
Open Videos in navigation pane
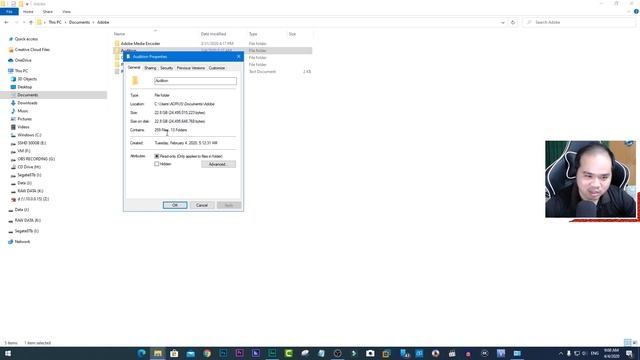23,127
